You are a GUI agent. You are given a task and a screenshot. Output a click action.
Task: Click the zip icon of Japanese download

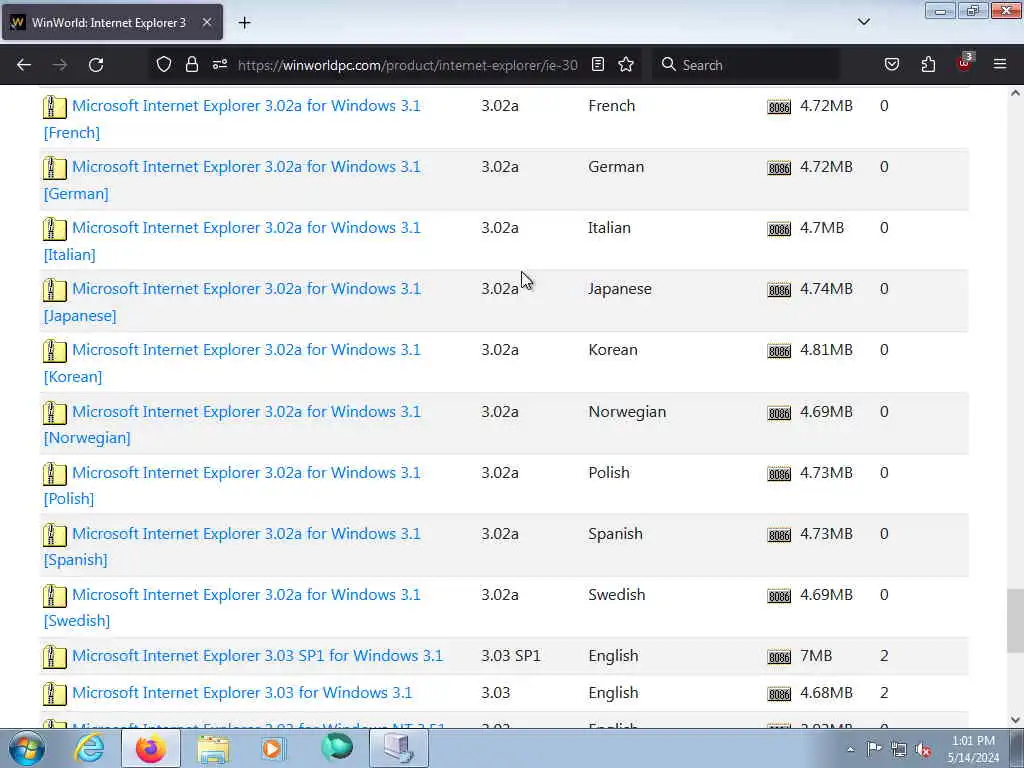(x=55, y=290)
